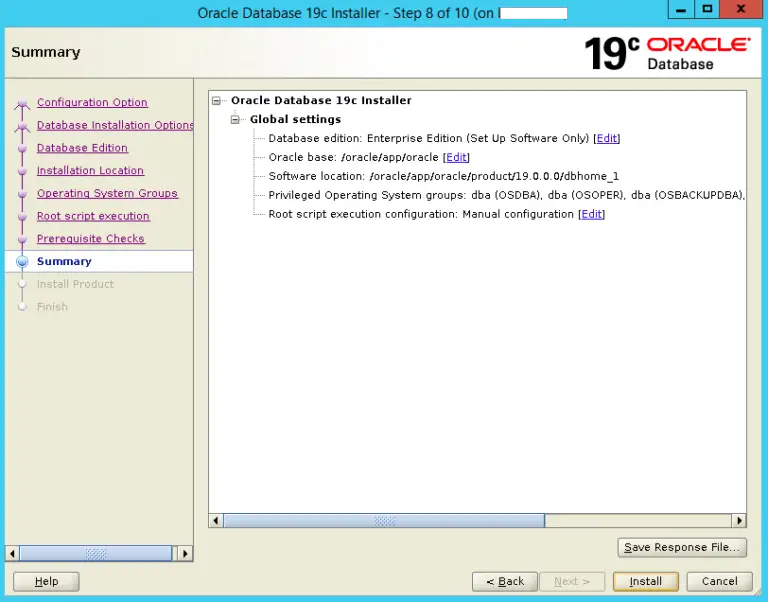Screen dimensions: 768x602
Task: Open Operating System Groups step
Action: 107,194
